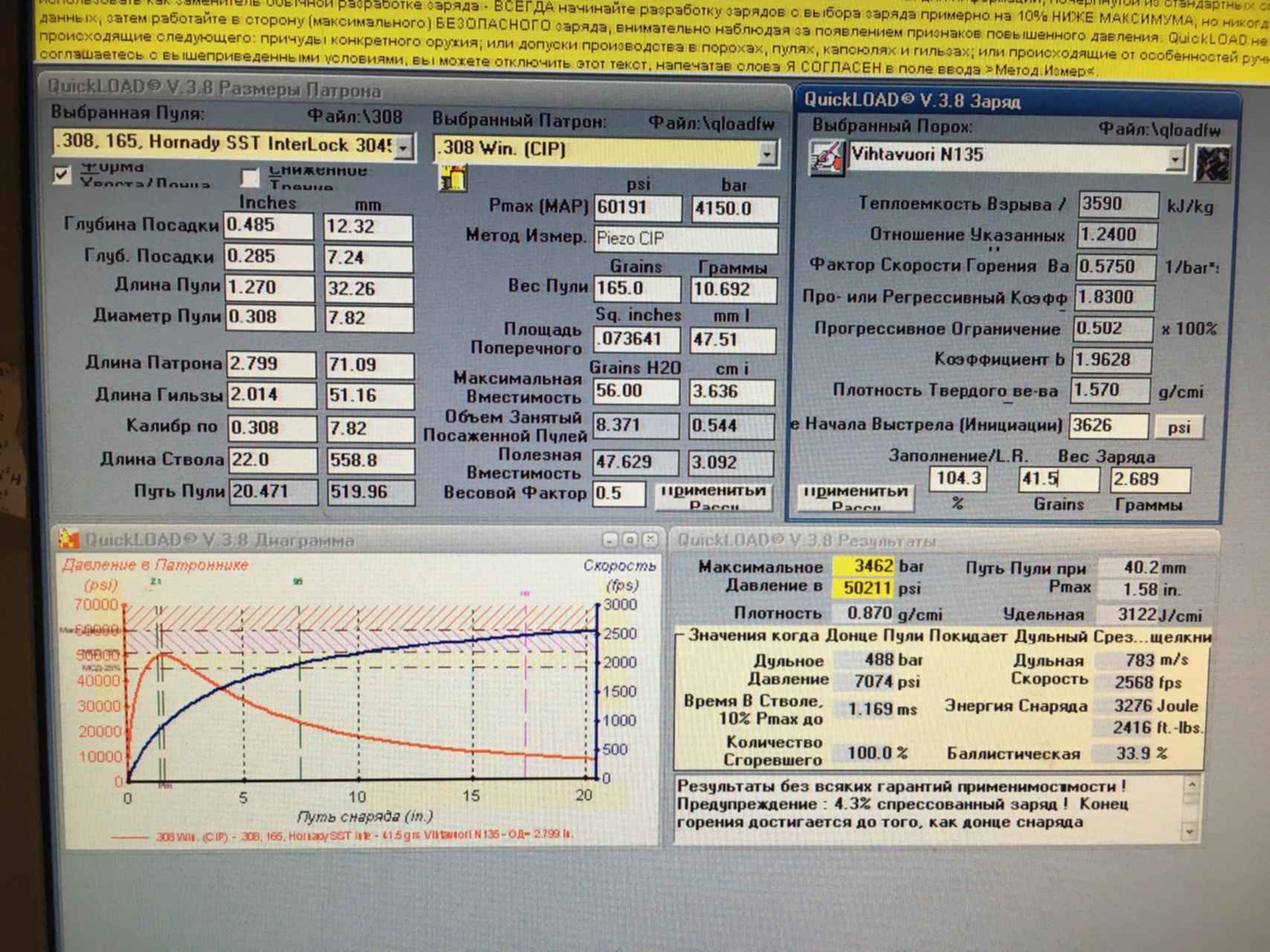Click the powder icon beside Vihtavuori N135
Viewport: 1270px width, 952px height.
pyautogui.click(x=826, y=158)
